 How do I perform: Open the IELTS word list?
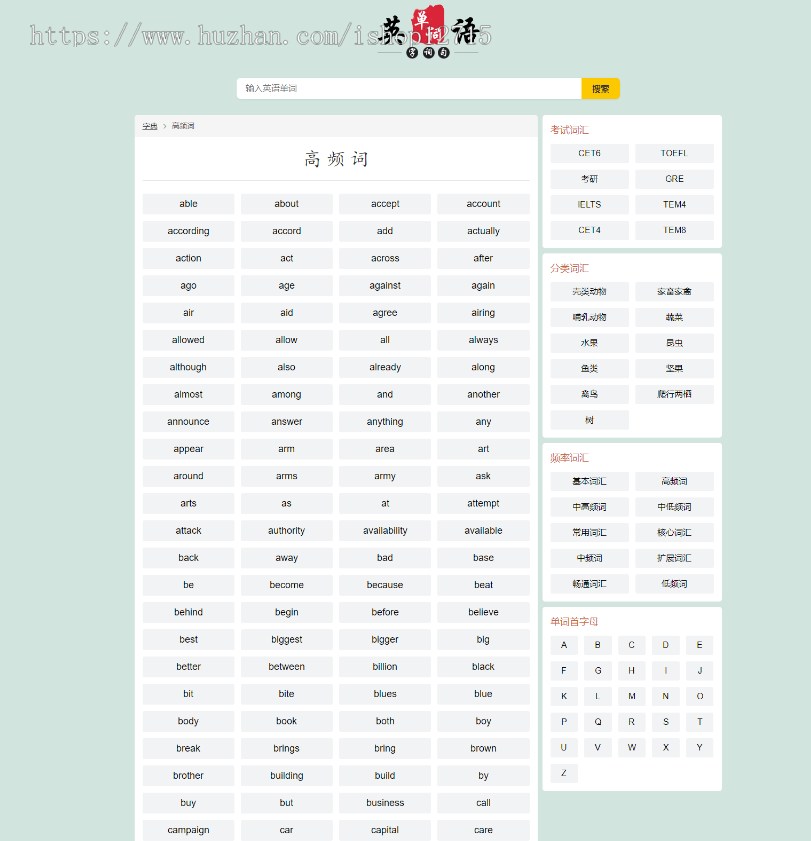[x=589, y=204]
